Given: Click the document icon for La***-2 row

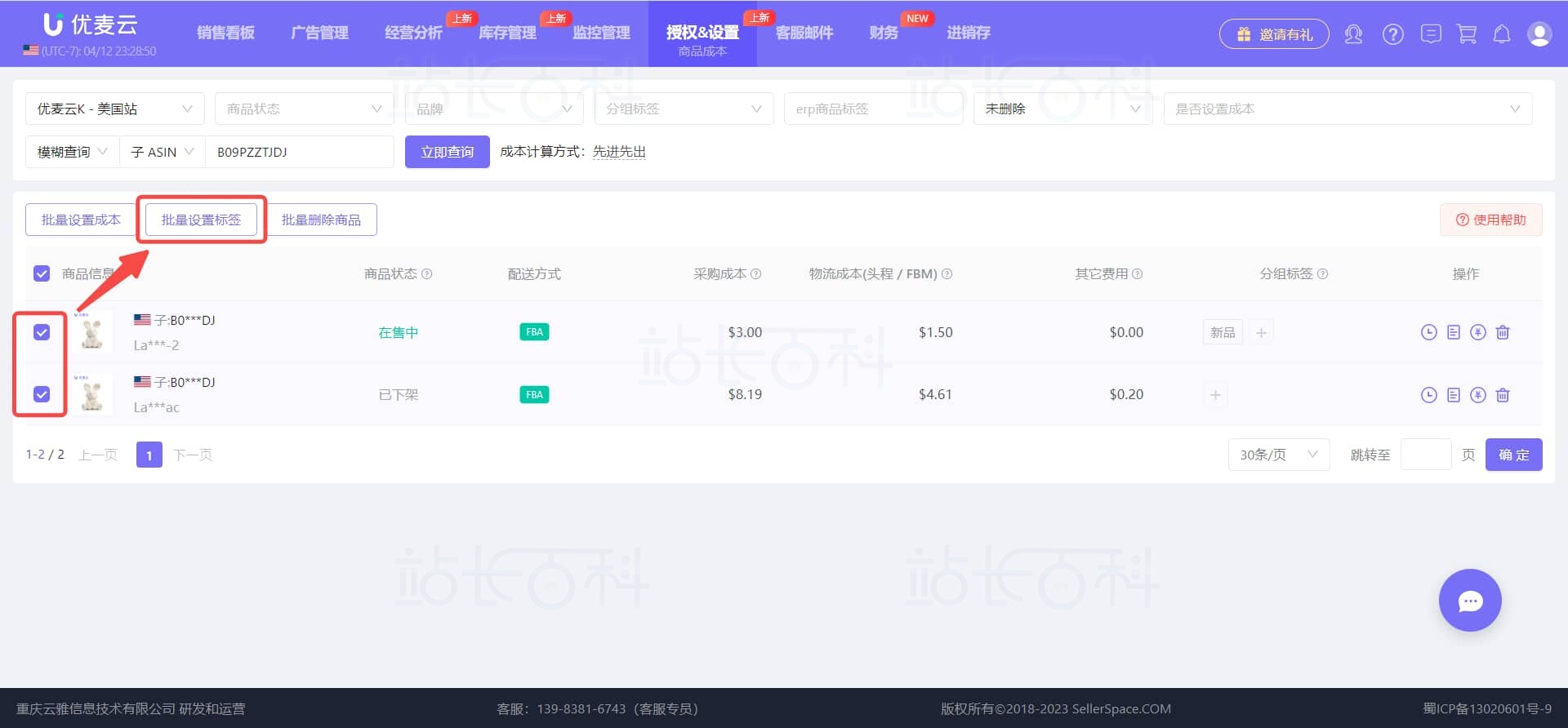Looking at the screenshot, I should (x=1453, y=332).
